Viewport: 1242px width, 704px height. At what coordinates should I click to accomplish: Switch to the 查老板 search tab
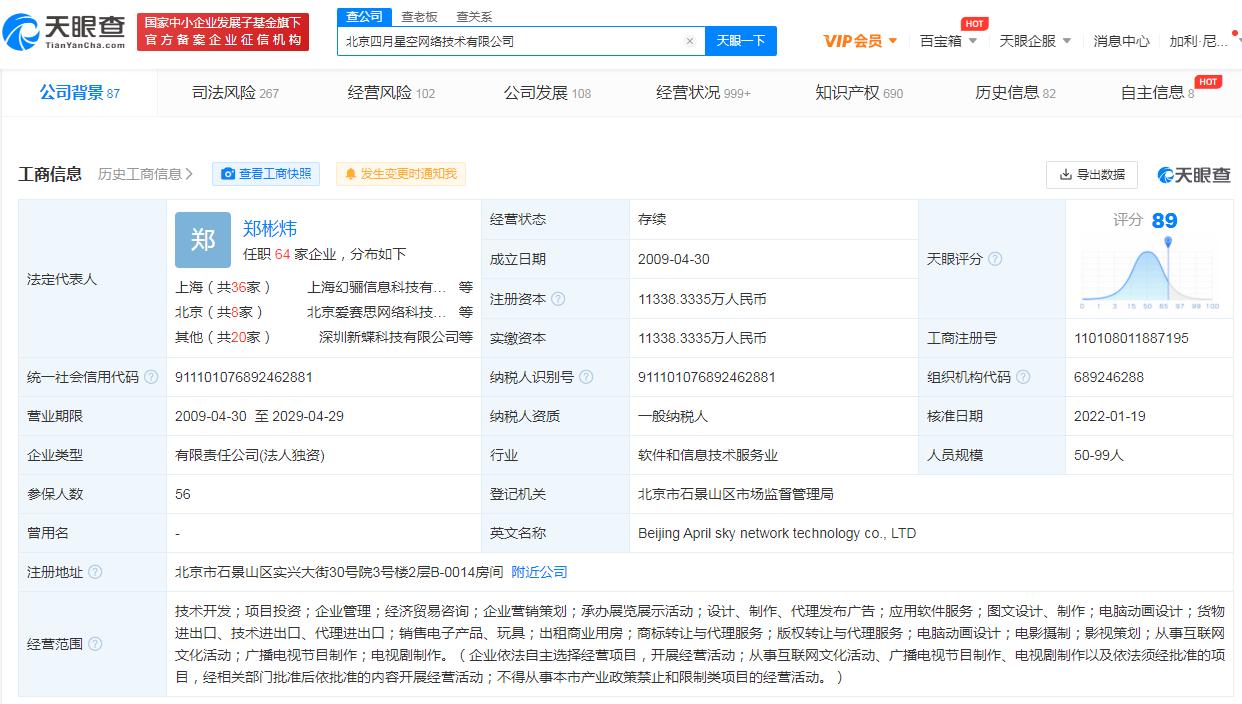[x=419, y=17]
